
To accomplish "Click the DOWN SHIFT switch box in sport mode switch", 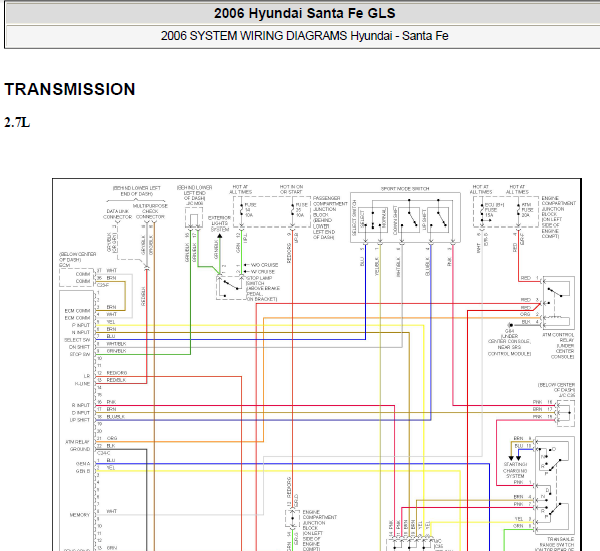I will pos(409,220).
